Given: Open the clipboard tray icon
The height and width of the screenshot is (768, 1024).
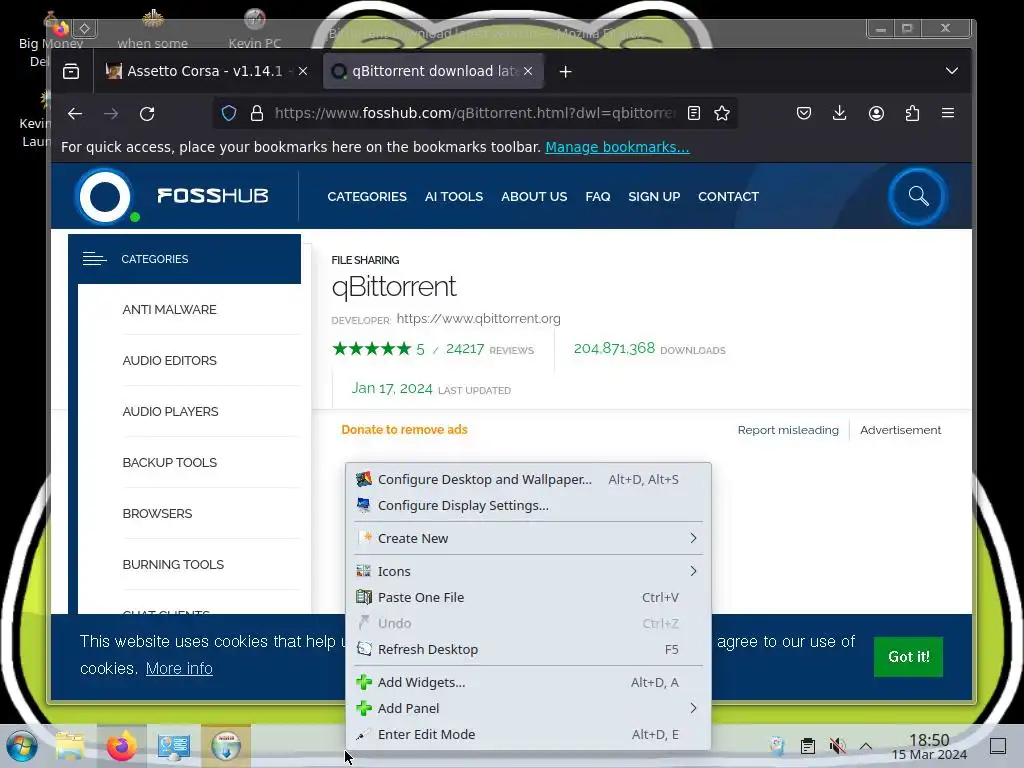Looking at the screenshot, I should click(x=808, y=746).
